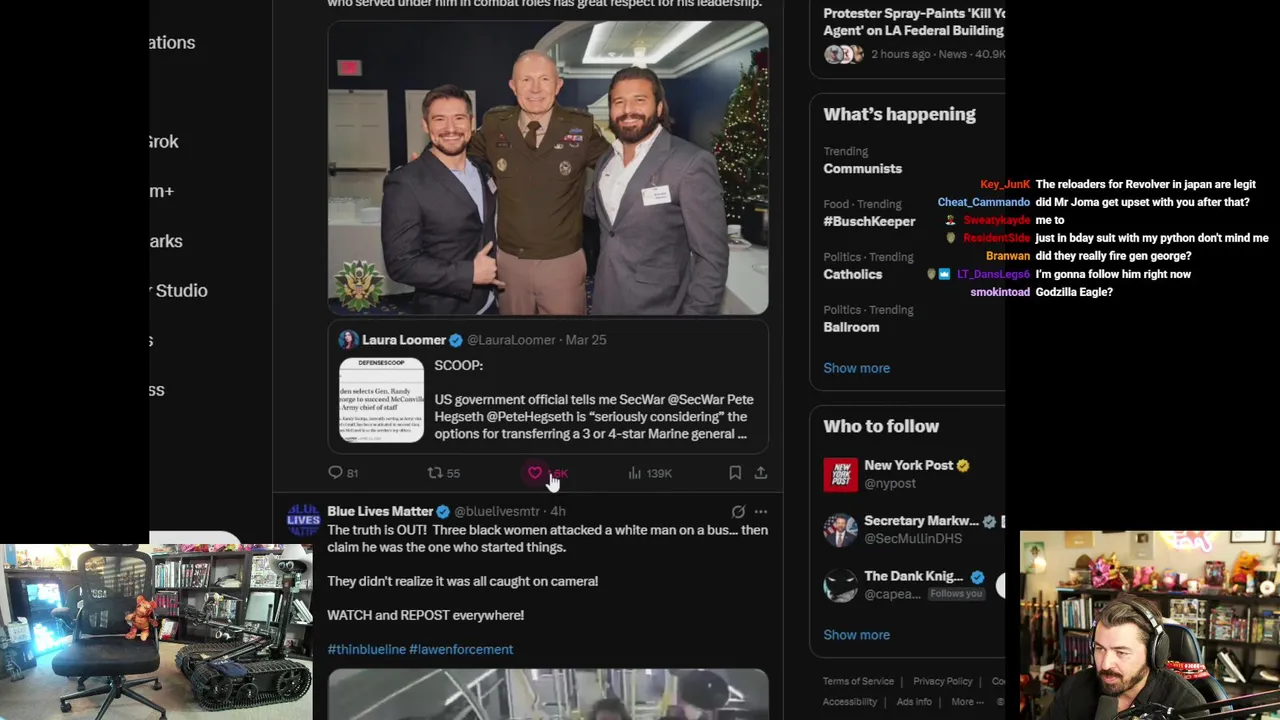Expand Show more under Who to follow
This screenshot has height=720, width=1280.
[x=856, y=635]
